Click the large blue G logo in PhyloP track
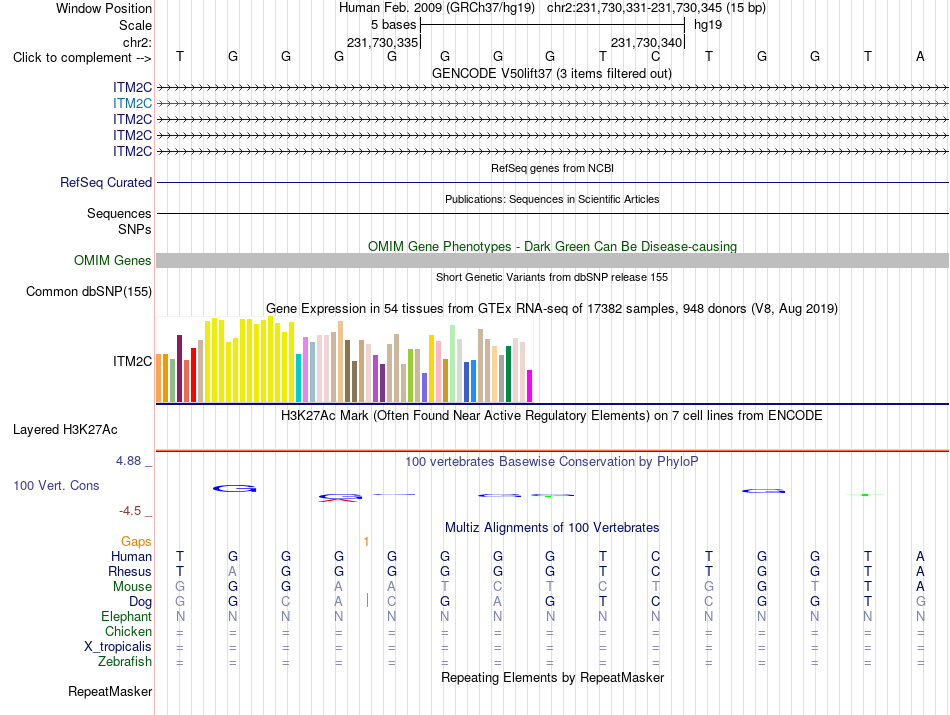Screen dimensions: 950x715 [235, 488]
